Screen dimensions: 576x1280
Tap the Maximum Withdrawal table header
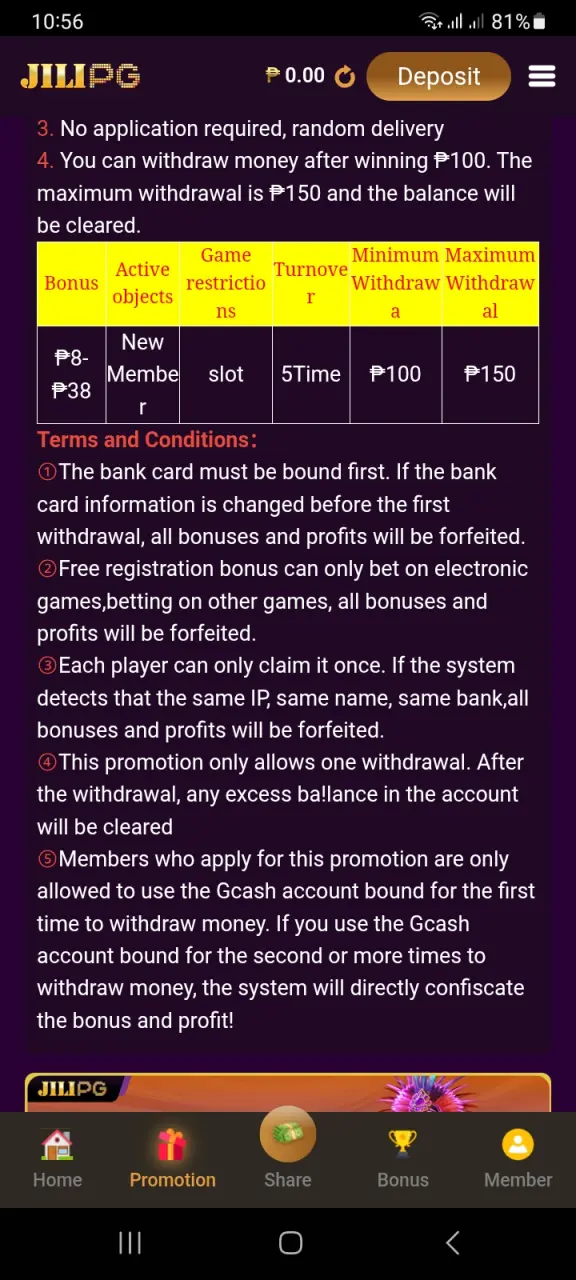click(x=490, y=283)
